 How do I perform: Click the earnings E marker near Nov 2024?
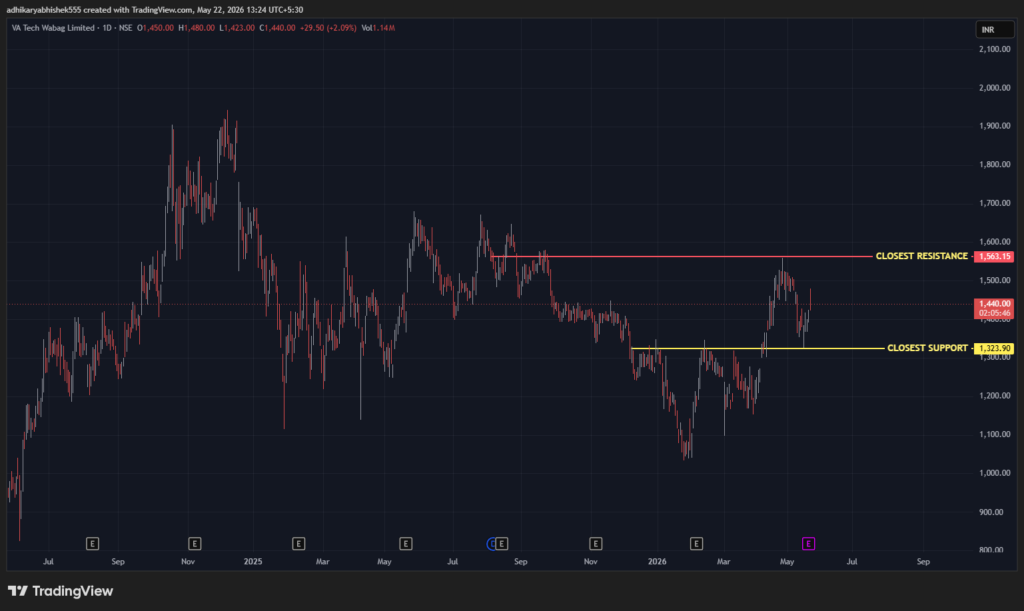pyautogui.click(x=194, y=544)
